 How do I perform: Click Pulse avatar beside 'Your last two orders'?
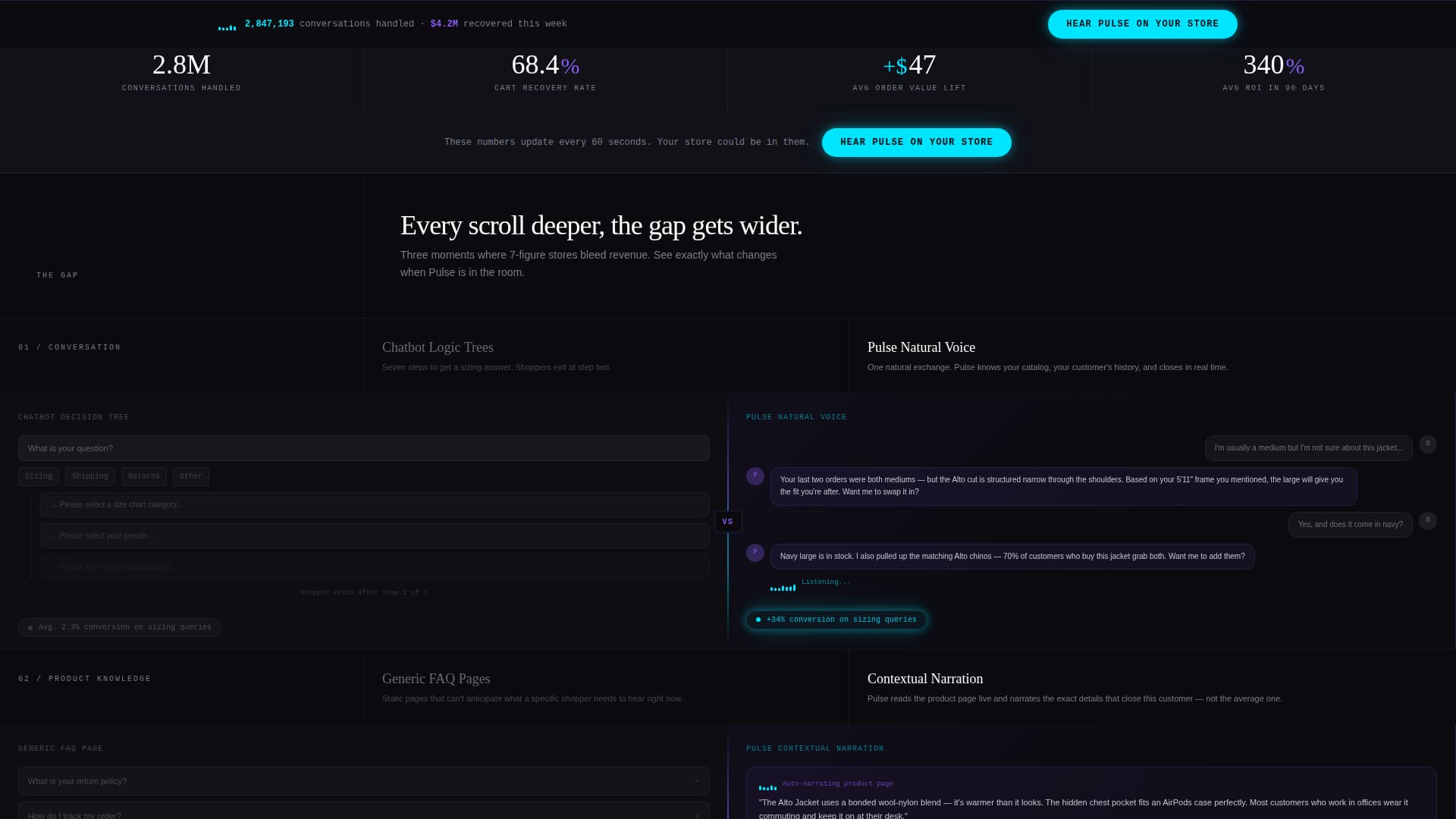755,476
